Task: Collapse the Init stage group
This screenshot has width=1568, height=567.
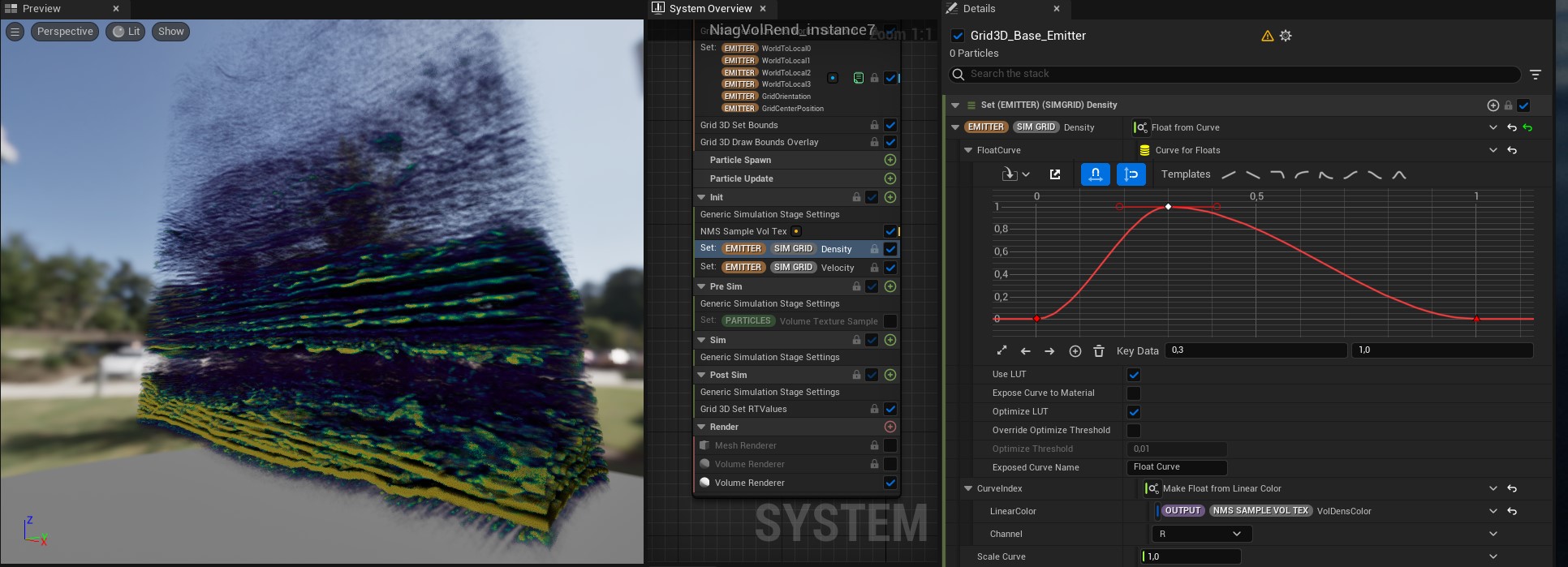Action: [x=701, y=197]
